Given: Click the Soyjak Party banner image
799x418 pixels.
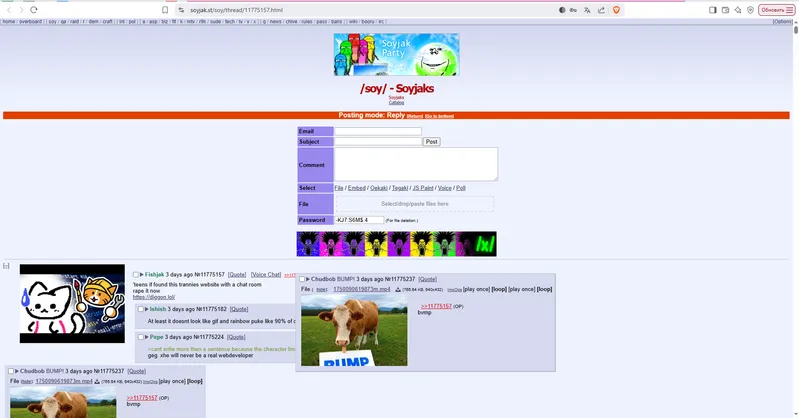Looking at the screenshot, I should 396,55.
